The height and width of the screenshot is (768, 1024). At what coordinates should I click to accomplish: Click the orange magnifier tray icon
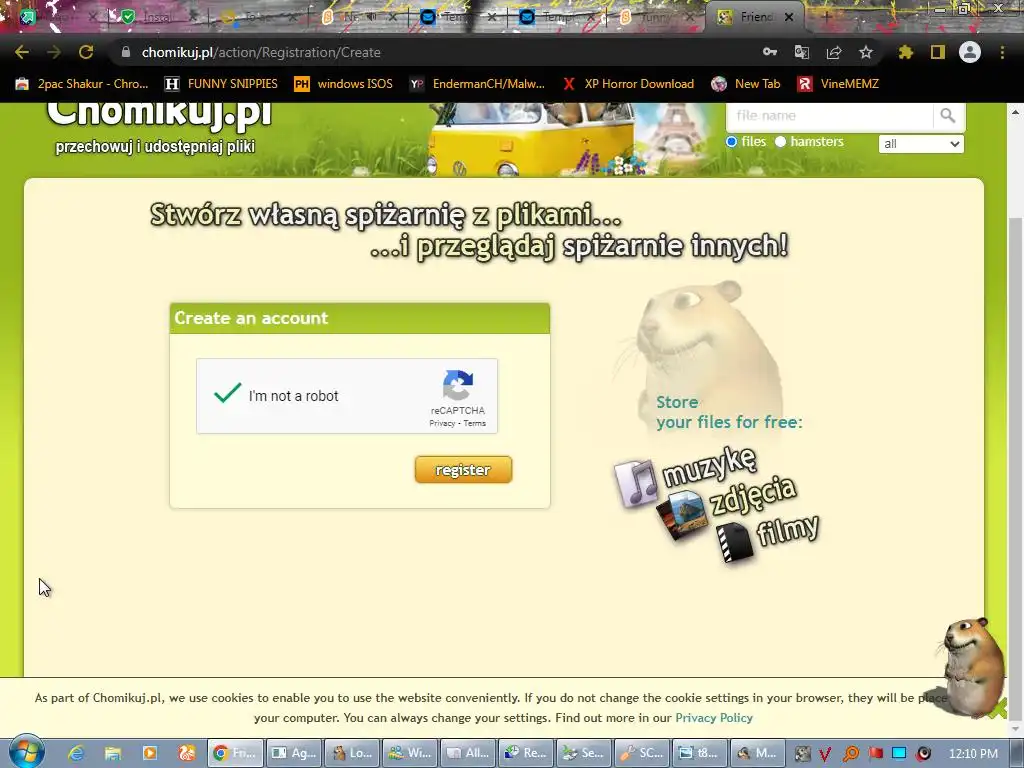(x=850, y=753)
